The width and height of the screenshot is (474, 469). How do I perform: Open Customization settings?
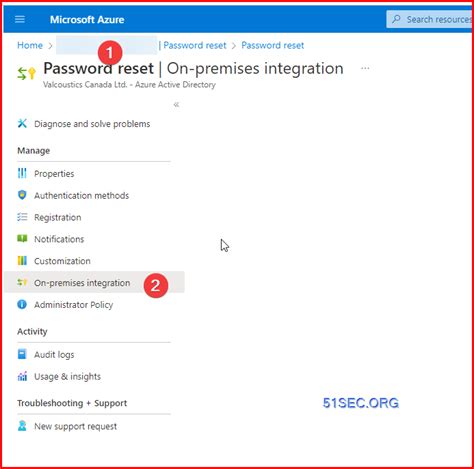pos(62,261)
